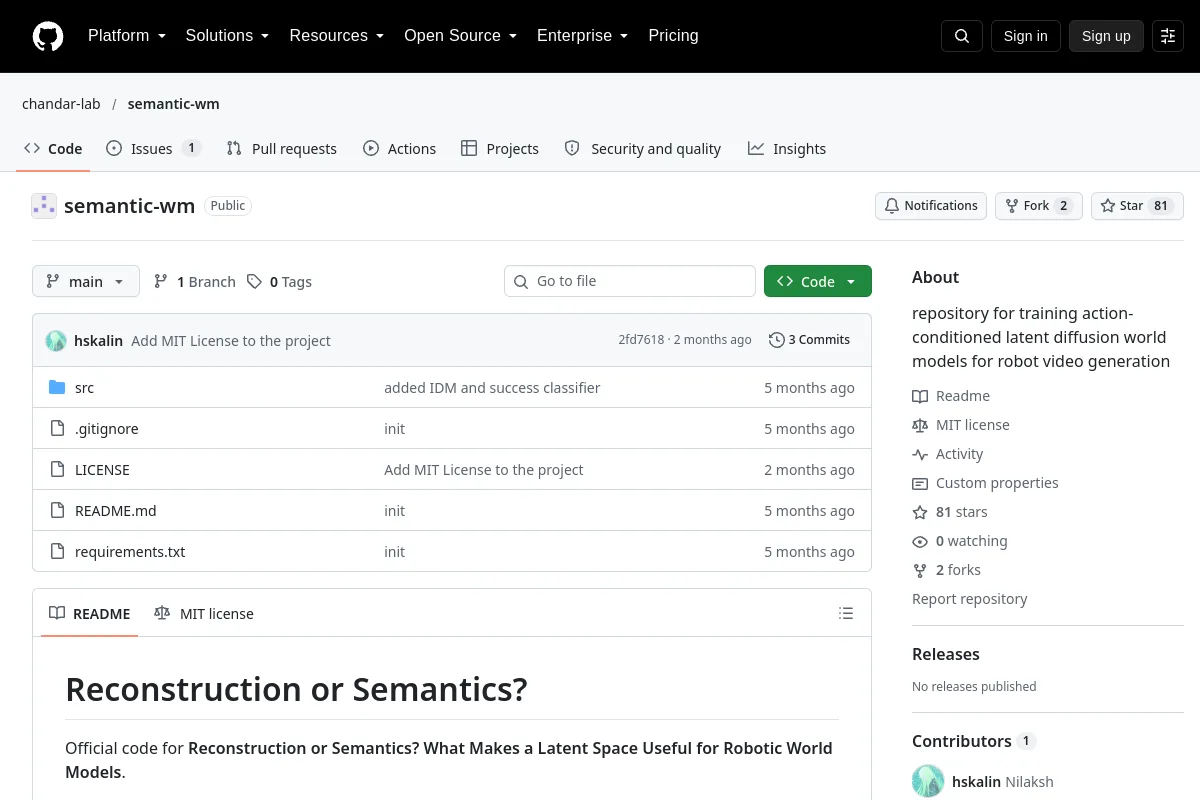
Task: Select the README tab in file viewer
Action: 90,614
